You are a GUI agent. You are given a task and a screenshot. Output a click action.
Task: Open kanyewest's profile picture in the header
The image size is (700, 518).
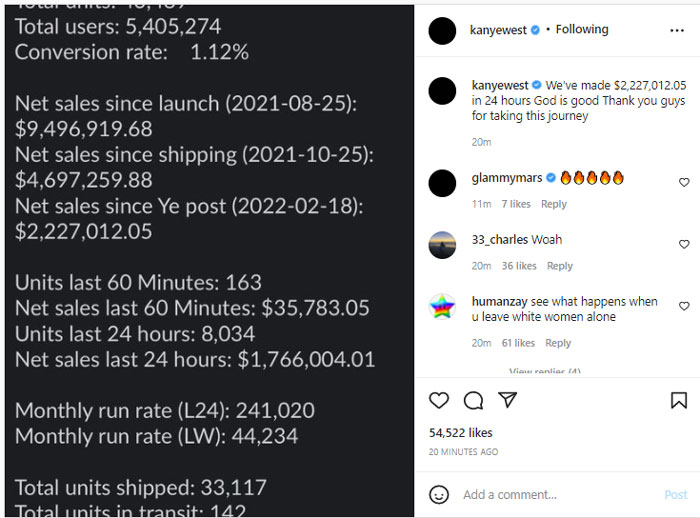click(442, 30)
